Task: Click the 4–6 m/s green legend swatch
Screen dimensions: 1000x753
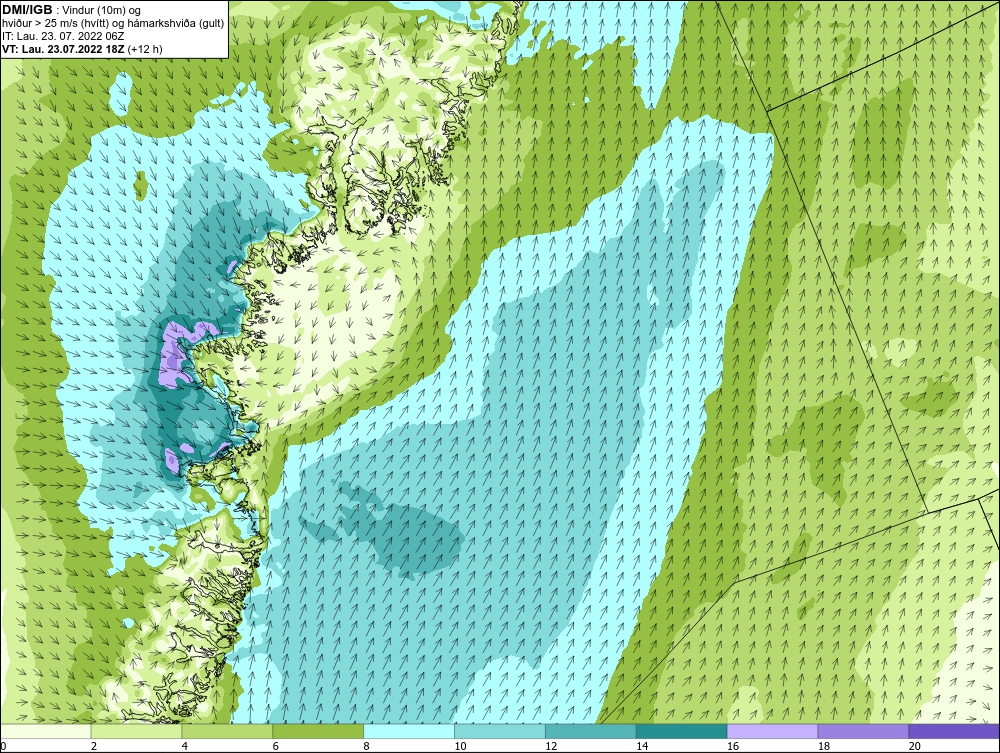Action: tap(227, 731)
